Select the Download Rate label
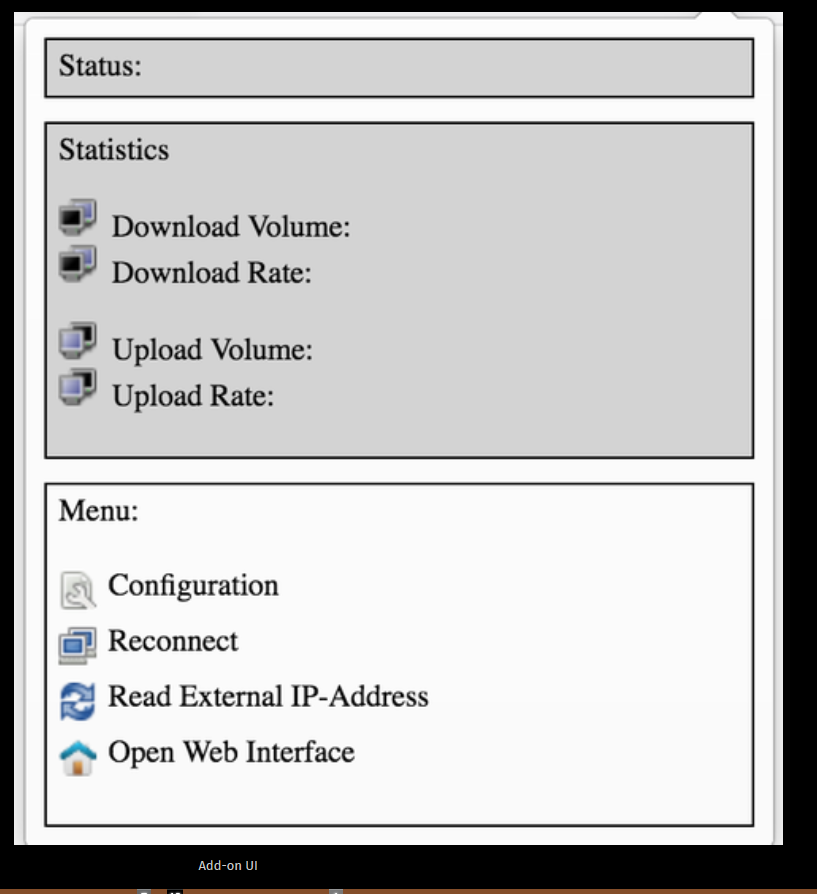This screenshot has width=817, height=894. pos(212,273)
